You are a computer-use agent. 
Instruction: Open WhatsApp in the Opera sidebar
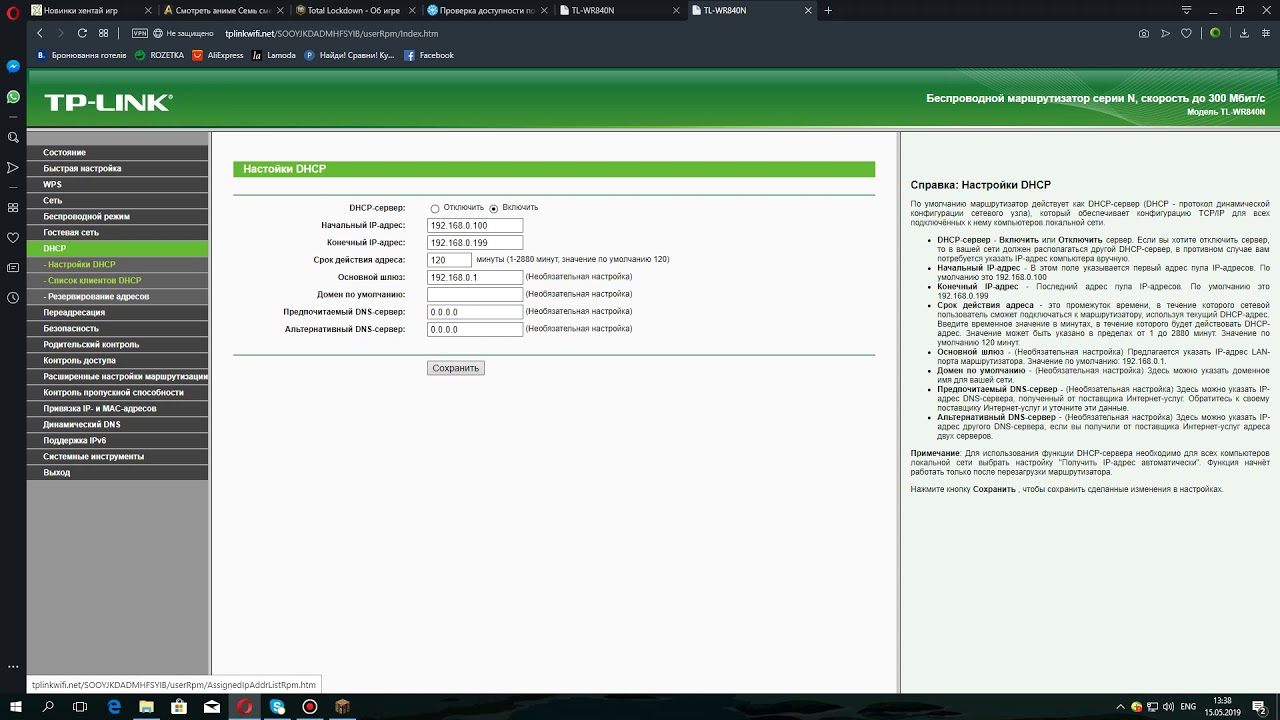(13, 97)
